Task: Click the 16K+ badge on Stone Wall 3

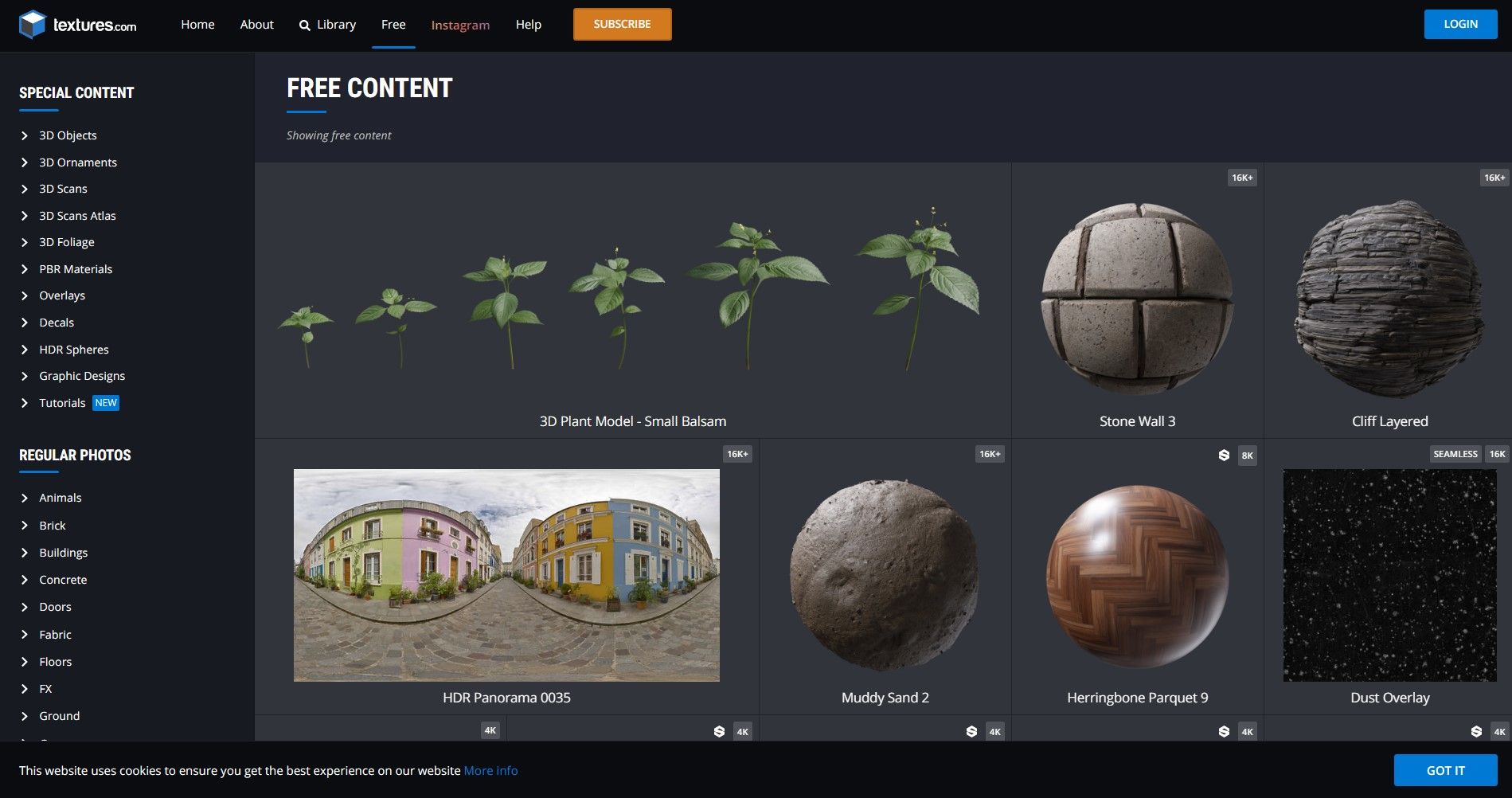Action: click(x=1241, y=178)
